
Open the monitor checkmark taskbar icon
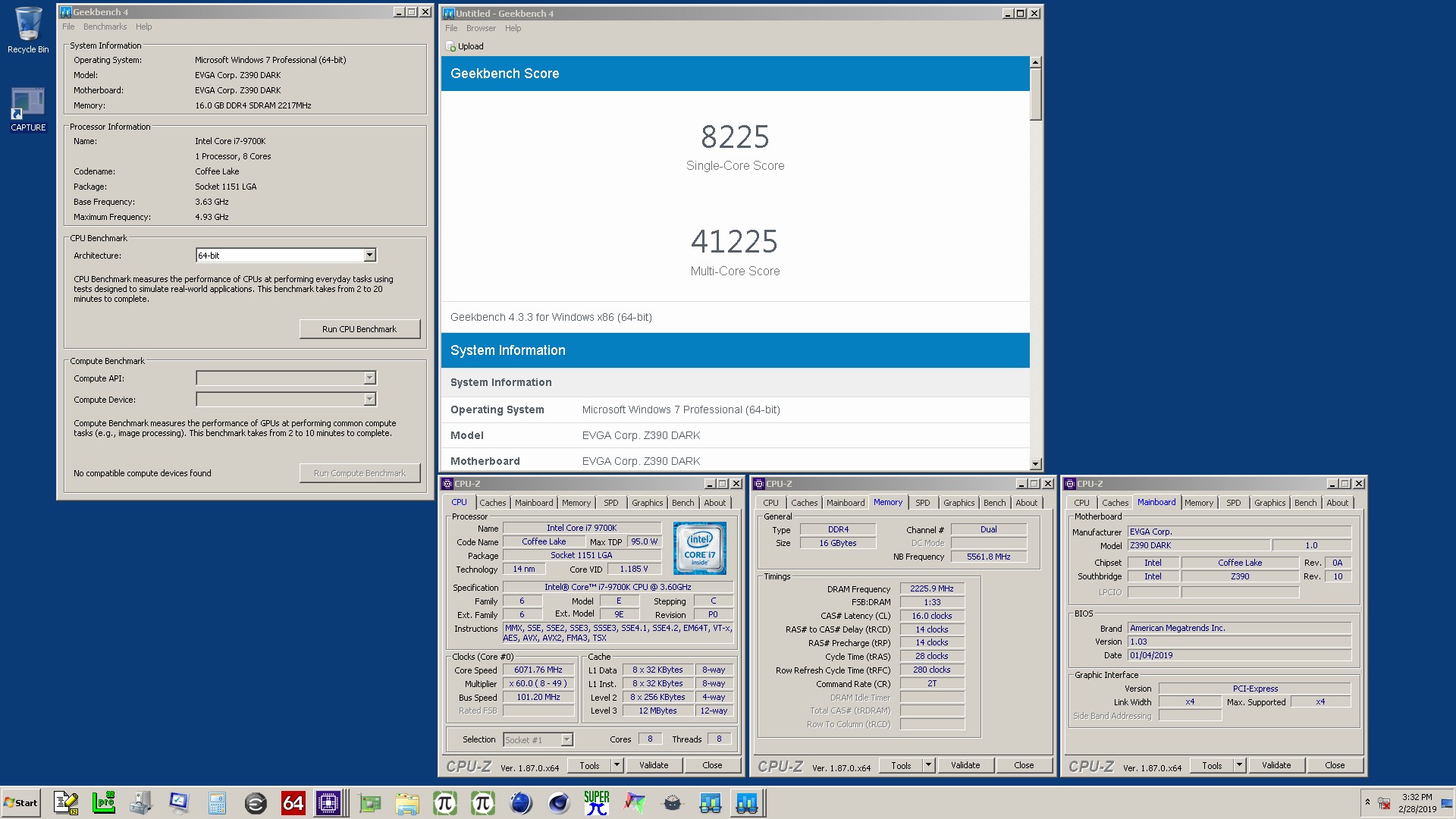click(179, 803)
